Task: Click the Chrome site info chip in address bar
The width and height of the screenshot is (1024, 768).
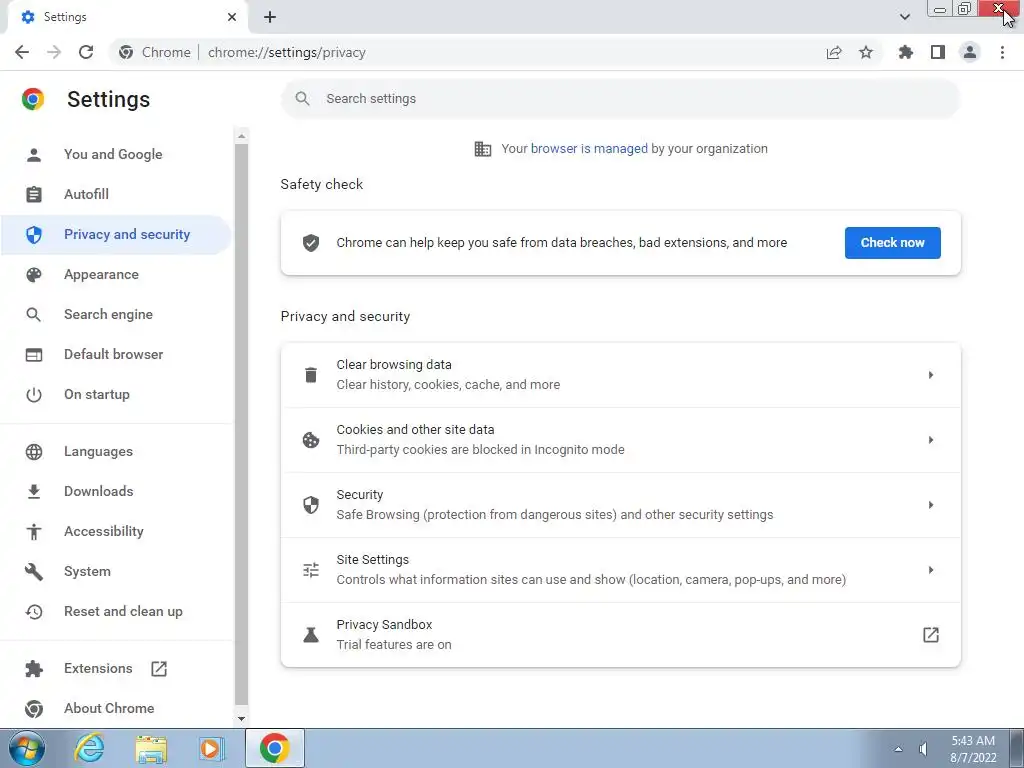Action: pos(155,52)
